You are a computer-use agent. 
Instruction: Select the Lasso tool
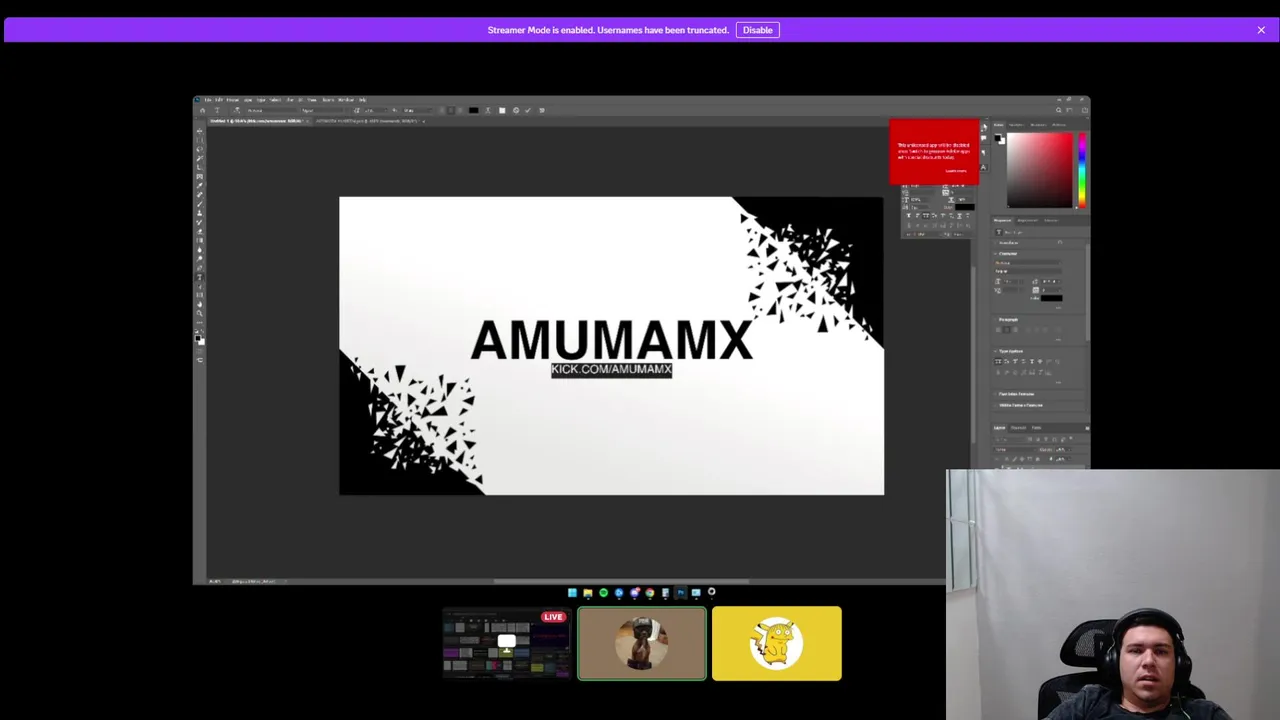click(x=199, y=149)
